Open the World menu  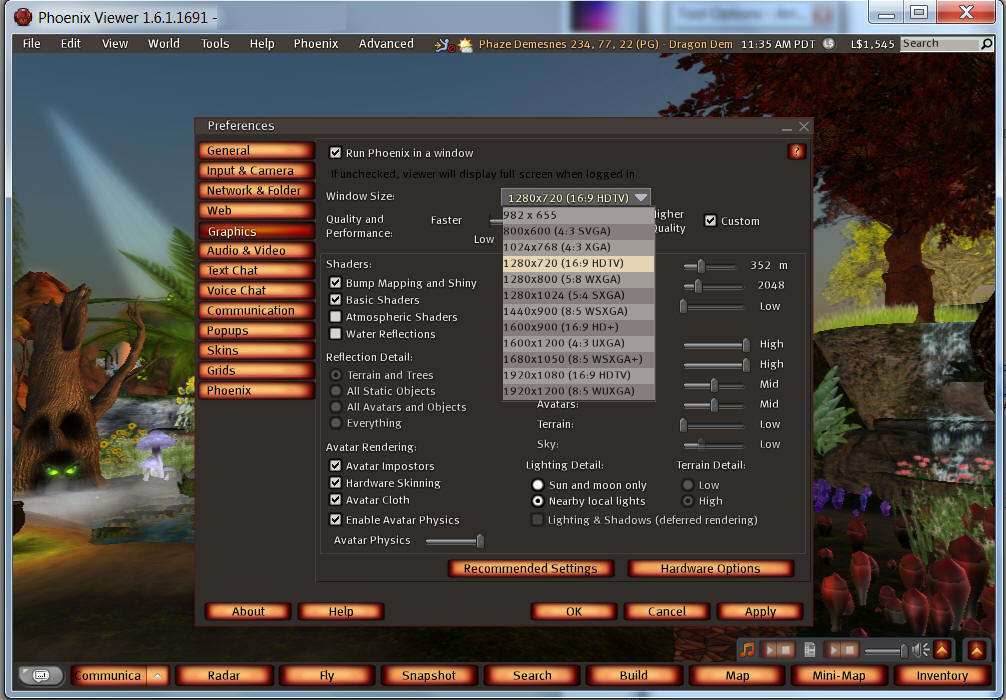(x=164, y=44)
